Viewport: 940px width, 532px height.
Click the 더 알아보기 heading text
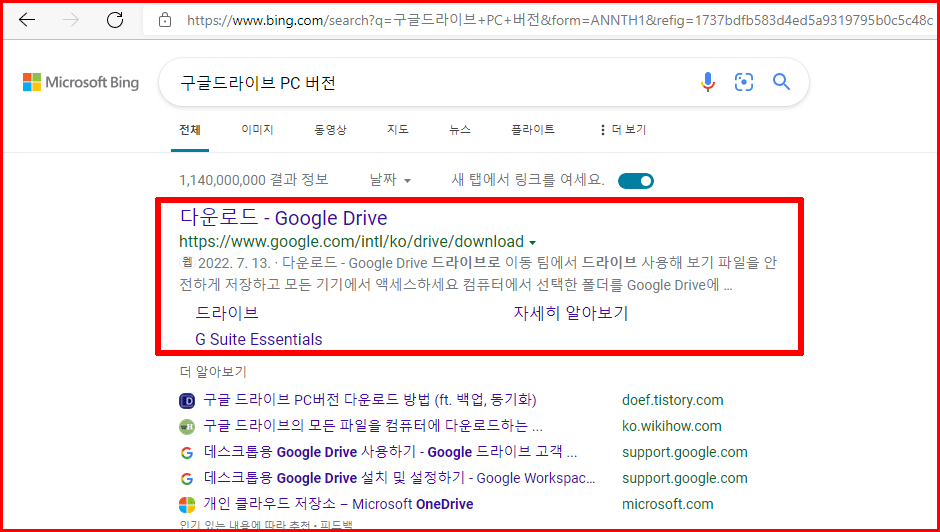click(x=213, y=372)
